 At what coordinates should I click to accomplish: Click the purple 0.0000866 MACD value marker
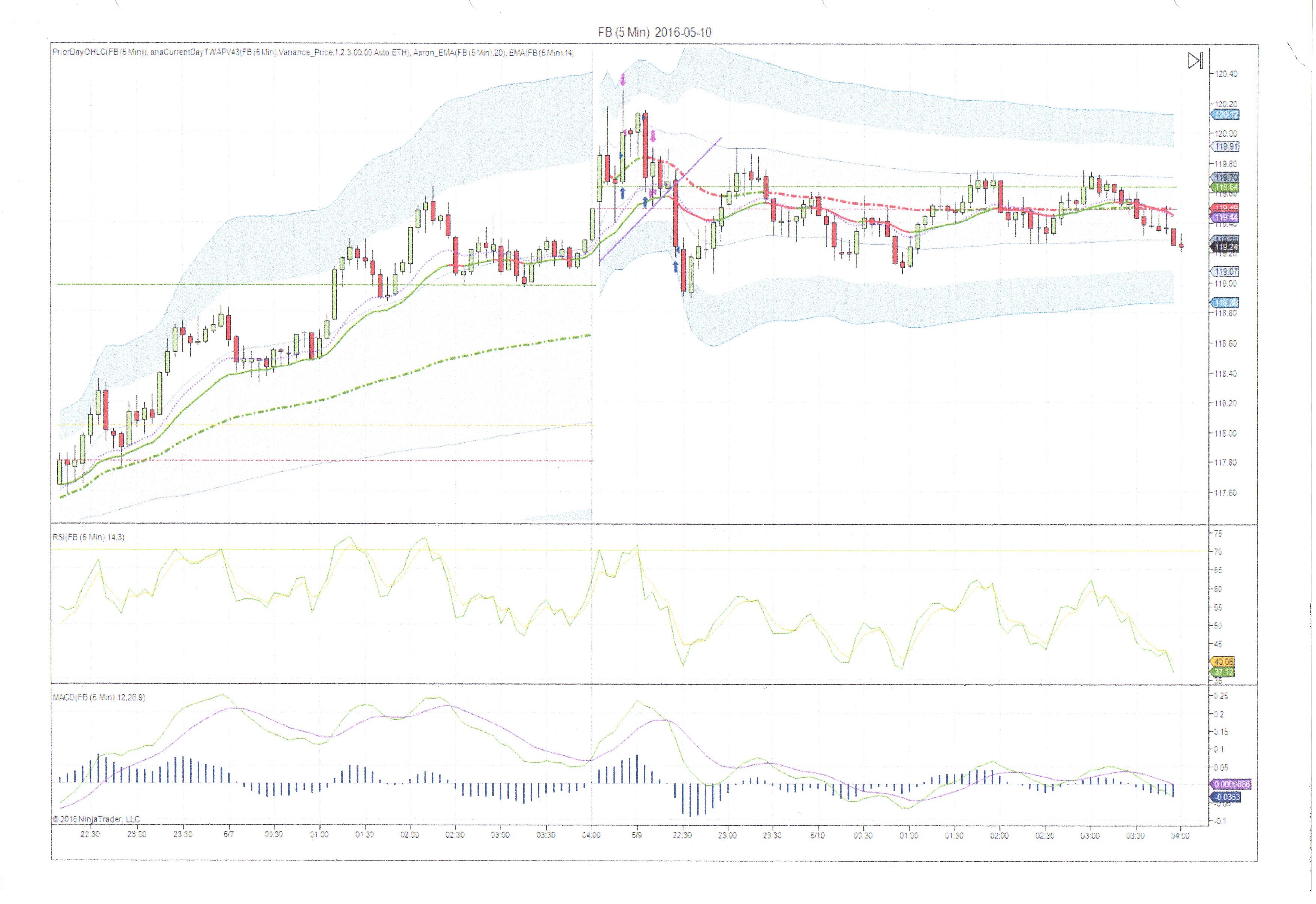tap(1231, 785)
